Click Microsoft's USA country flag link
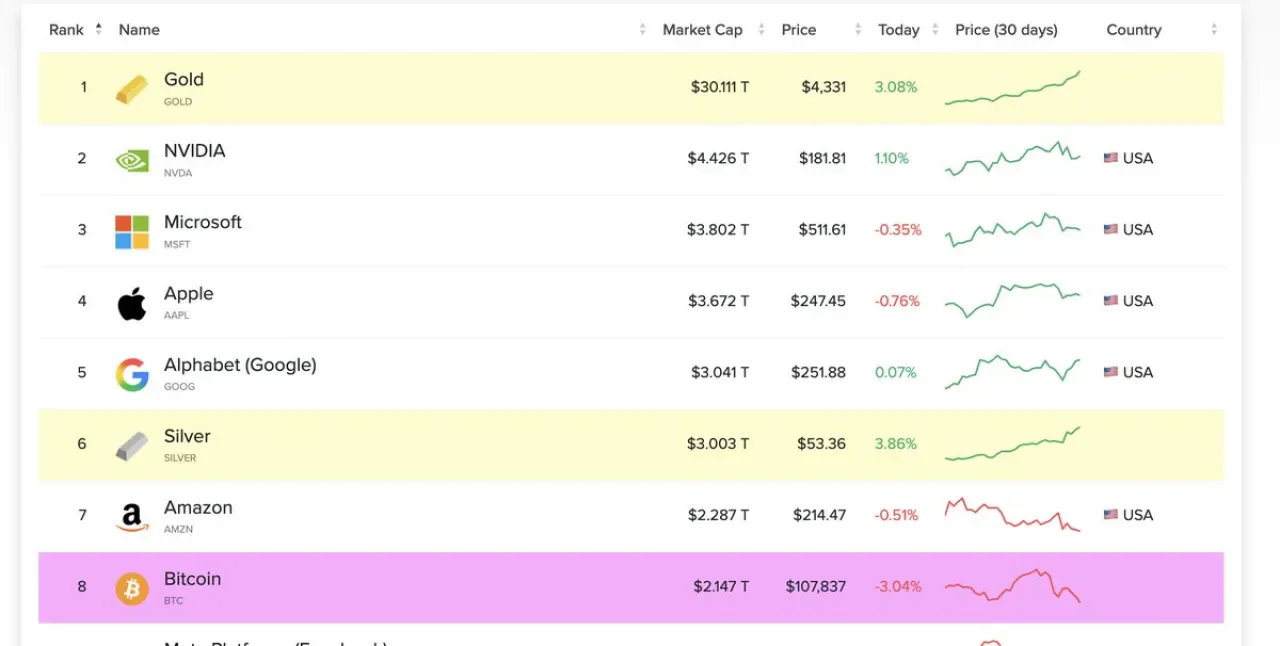This screenshot has width=1280, height=646. 1128,229
